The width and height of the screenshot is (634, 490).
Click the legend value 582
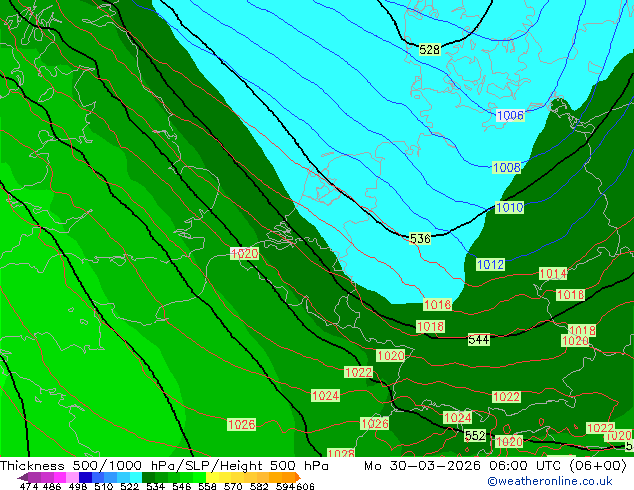coord(259,486)
